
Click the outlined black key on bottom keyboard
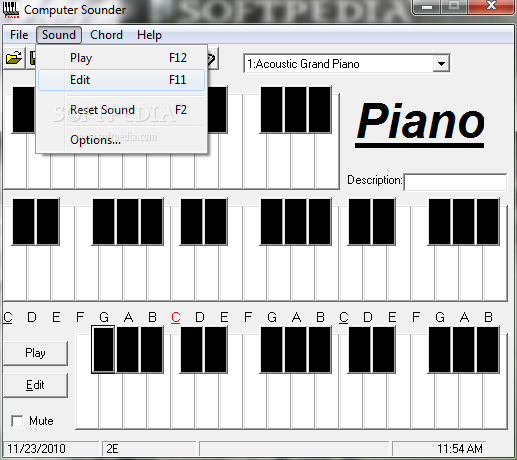pos(103,349)
